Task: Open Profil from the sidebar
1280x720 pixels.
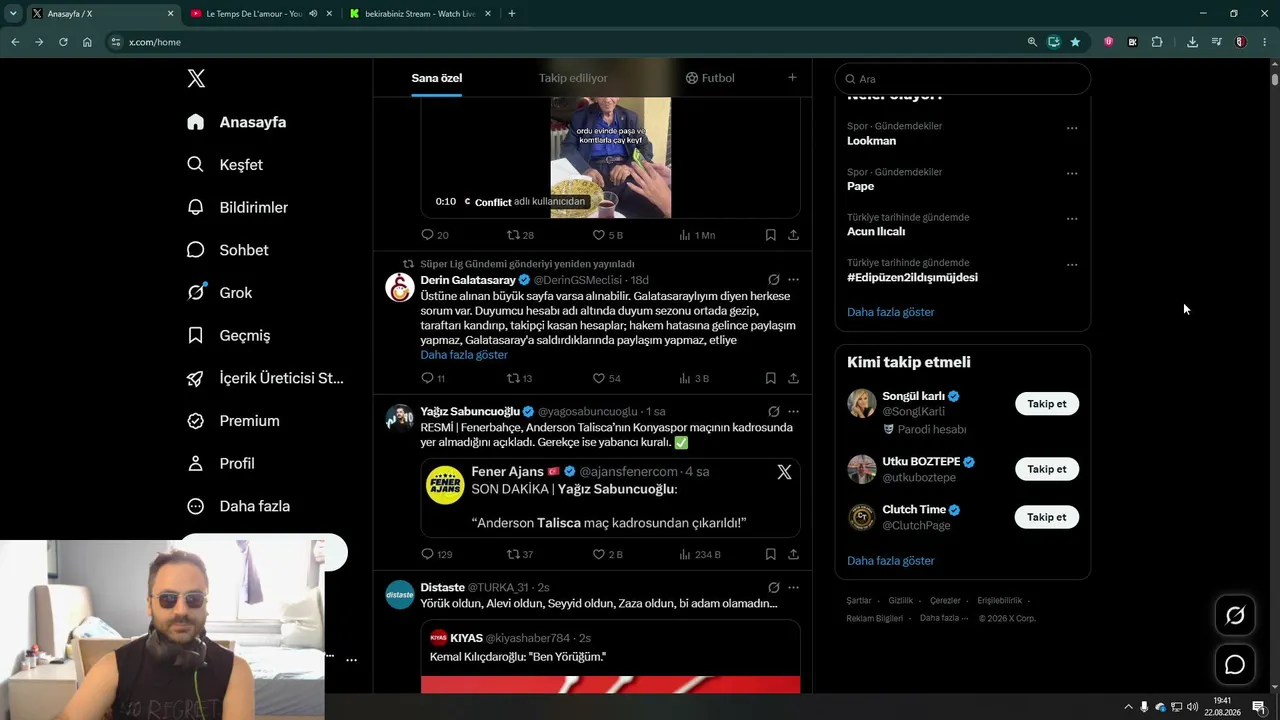Action: coord(222,464)
